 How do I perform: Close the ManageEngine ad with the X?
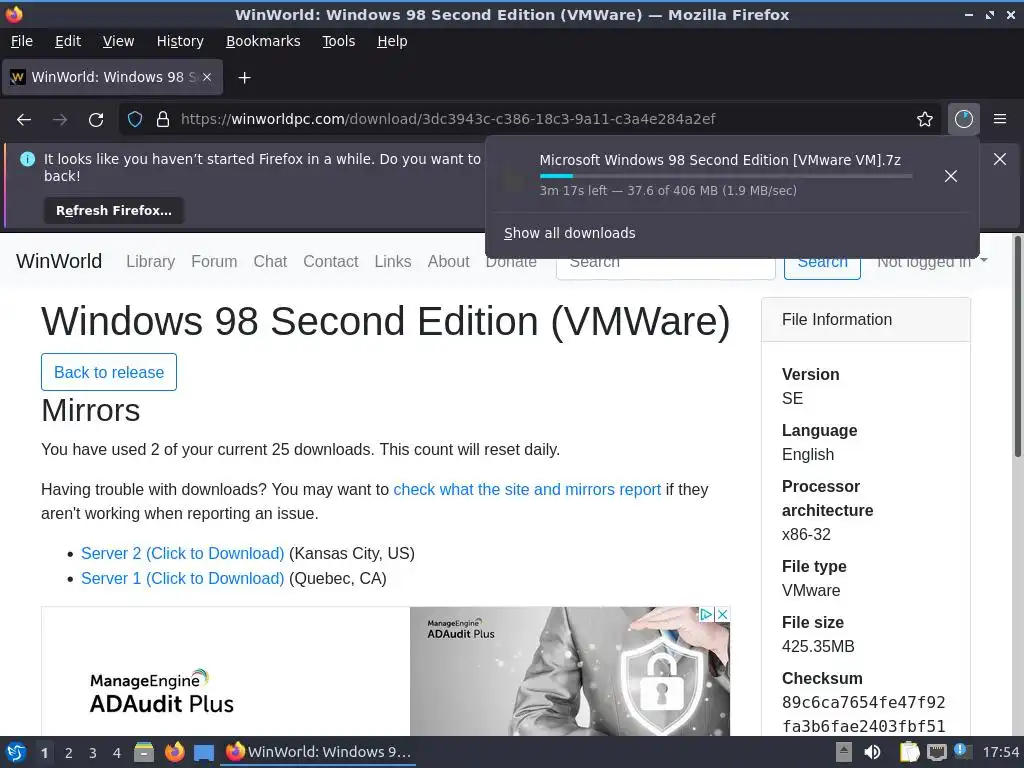pyautogui.click(x=722, y=615)
